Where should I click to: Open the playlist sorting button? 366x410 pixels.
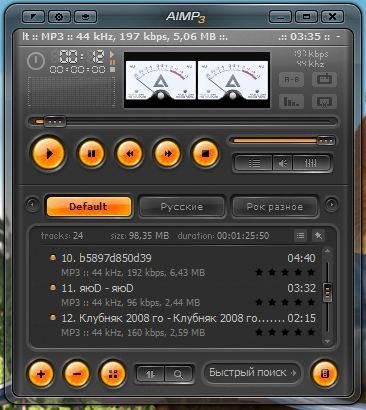coord(151,374)
